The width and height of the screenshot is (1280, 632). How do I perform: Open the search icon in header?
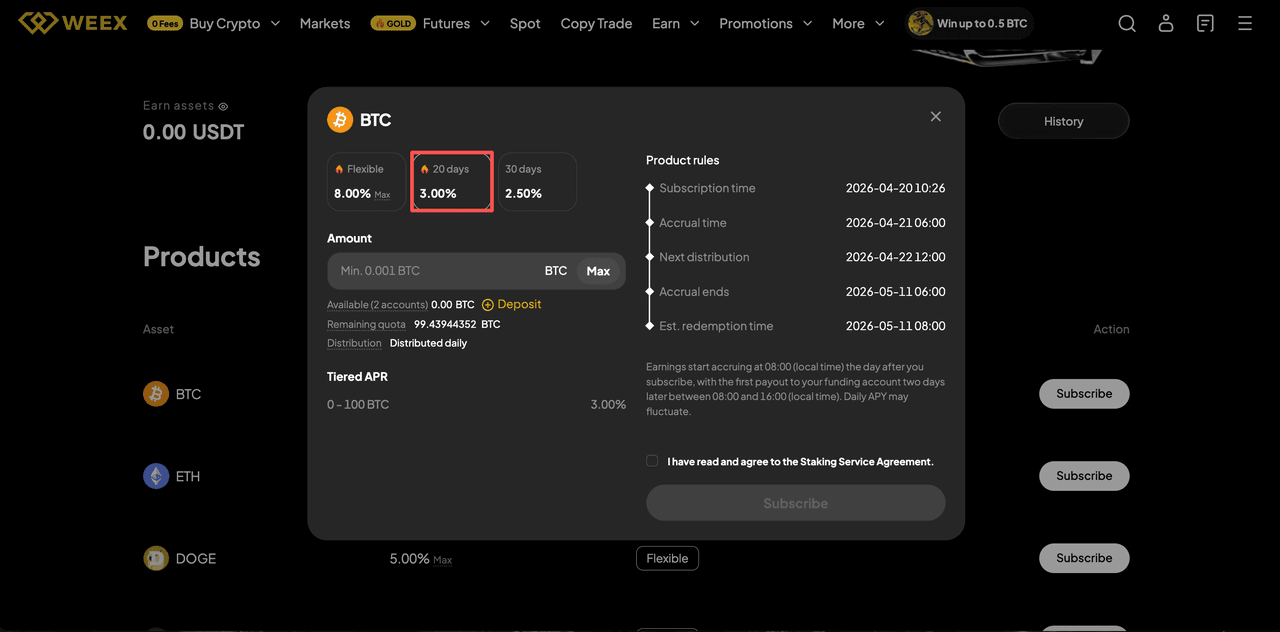click(x=1127, y=23)
